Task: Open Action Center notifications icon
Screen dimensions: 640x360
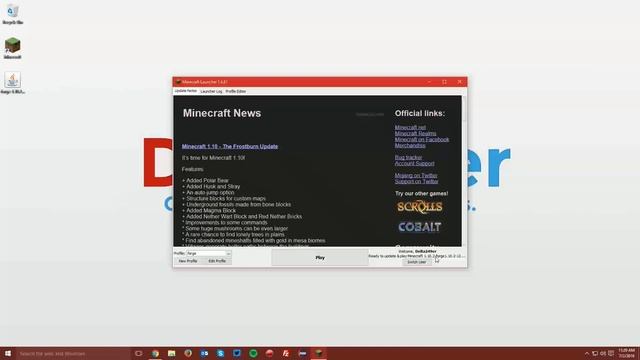Action: [611, 353]
